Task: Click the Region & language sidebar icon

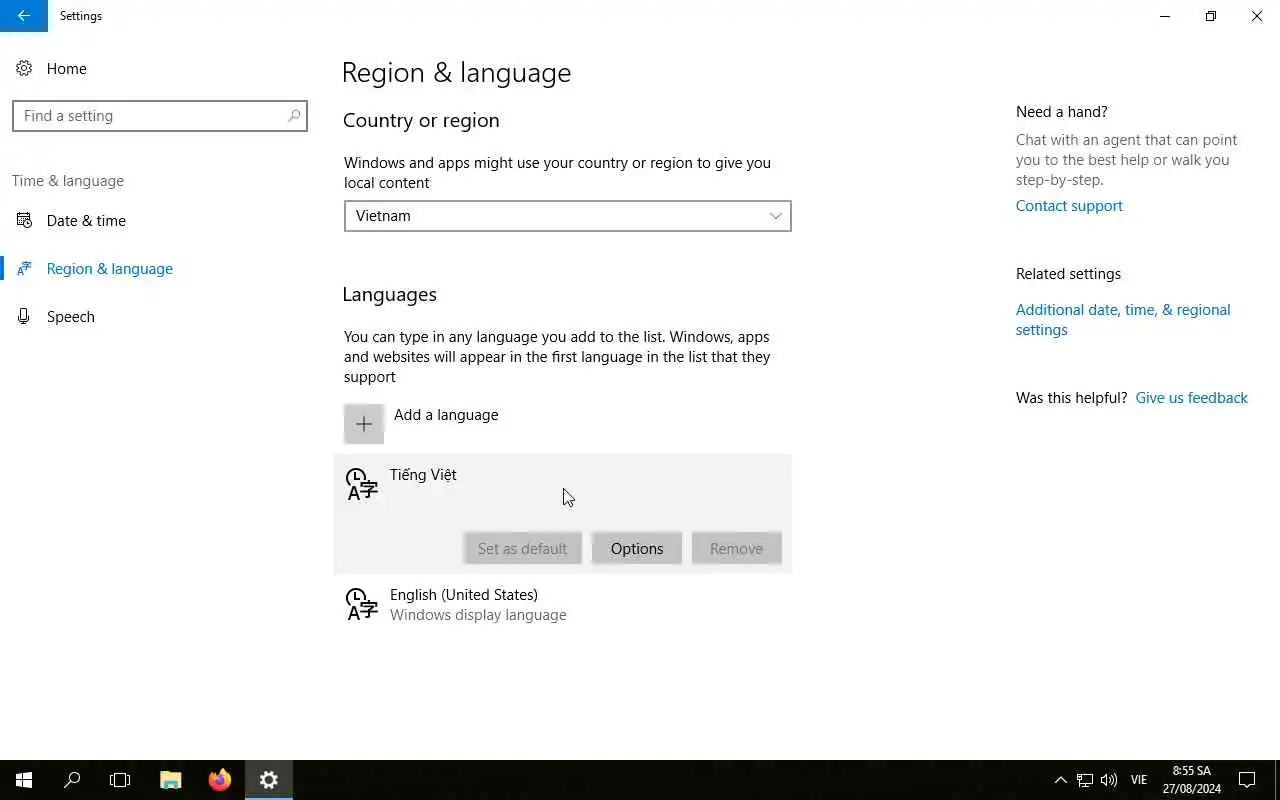Action: [x=24, y=268]
